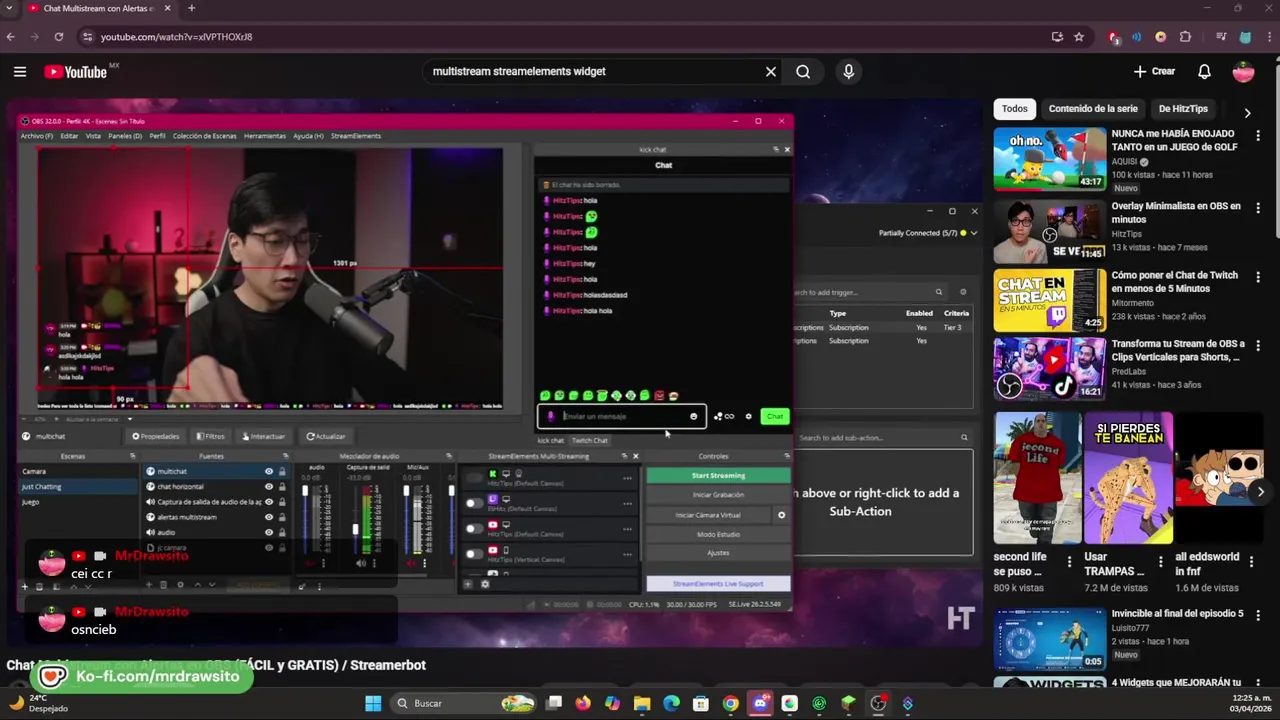Toggle visibility of the multichat source
The width and height of the screenshot is (1280, 720).
(268, 471)
